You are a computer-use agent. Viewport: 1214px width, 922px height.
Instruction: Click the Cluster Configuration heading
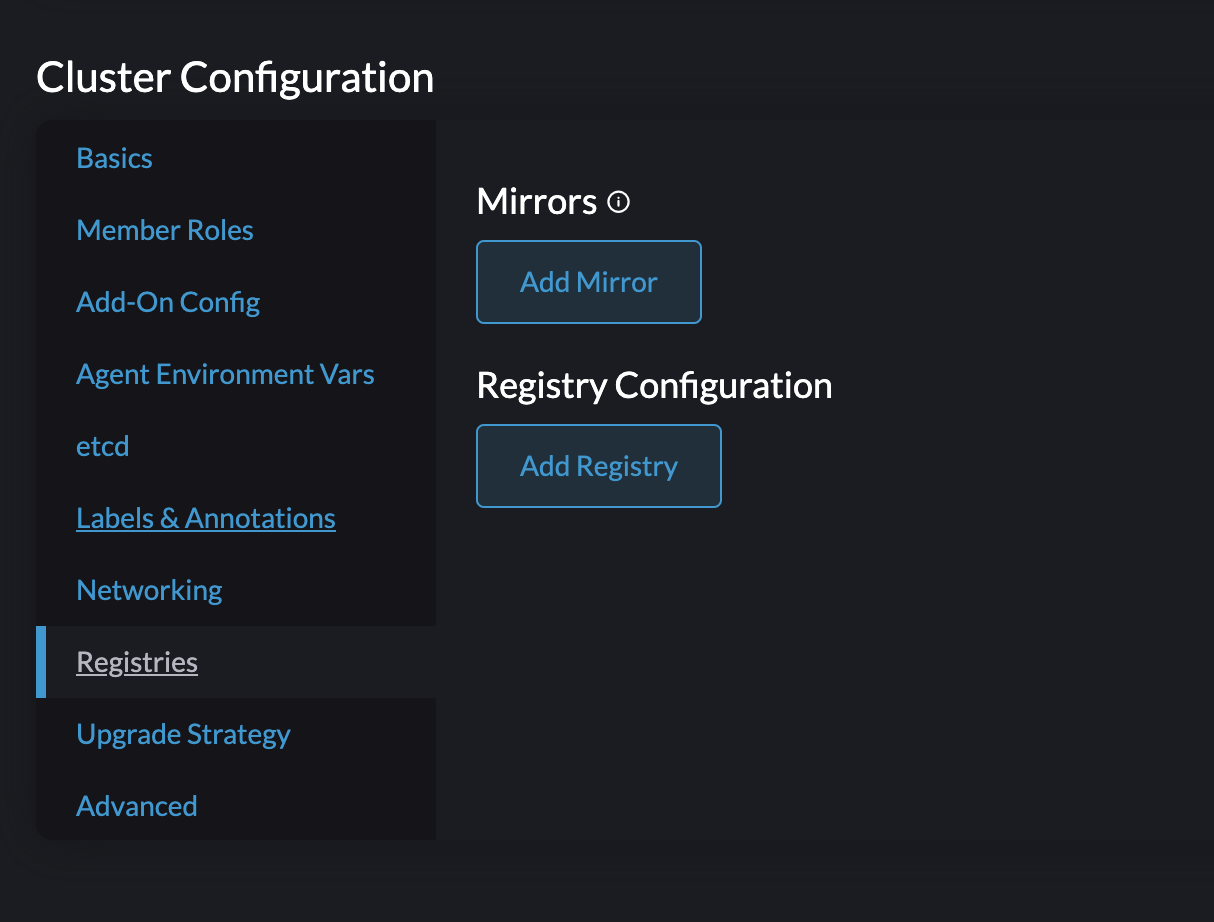coord(235,77)
